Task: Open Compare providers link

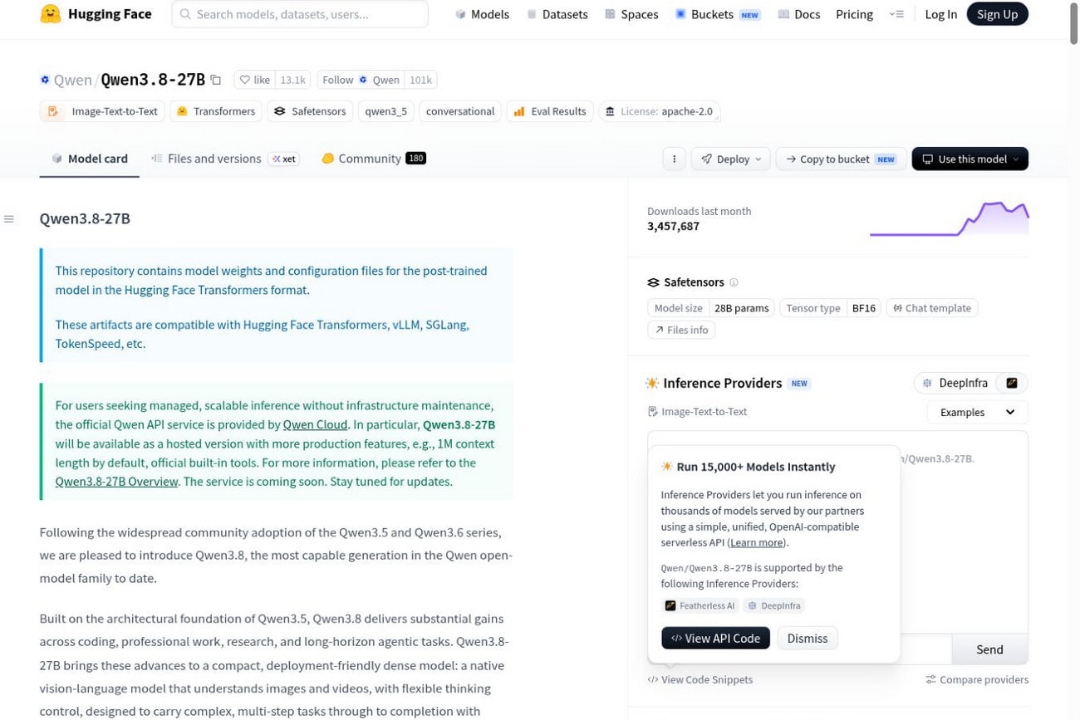Action: coord(977,679)
